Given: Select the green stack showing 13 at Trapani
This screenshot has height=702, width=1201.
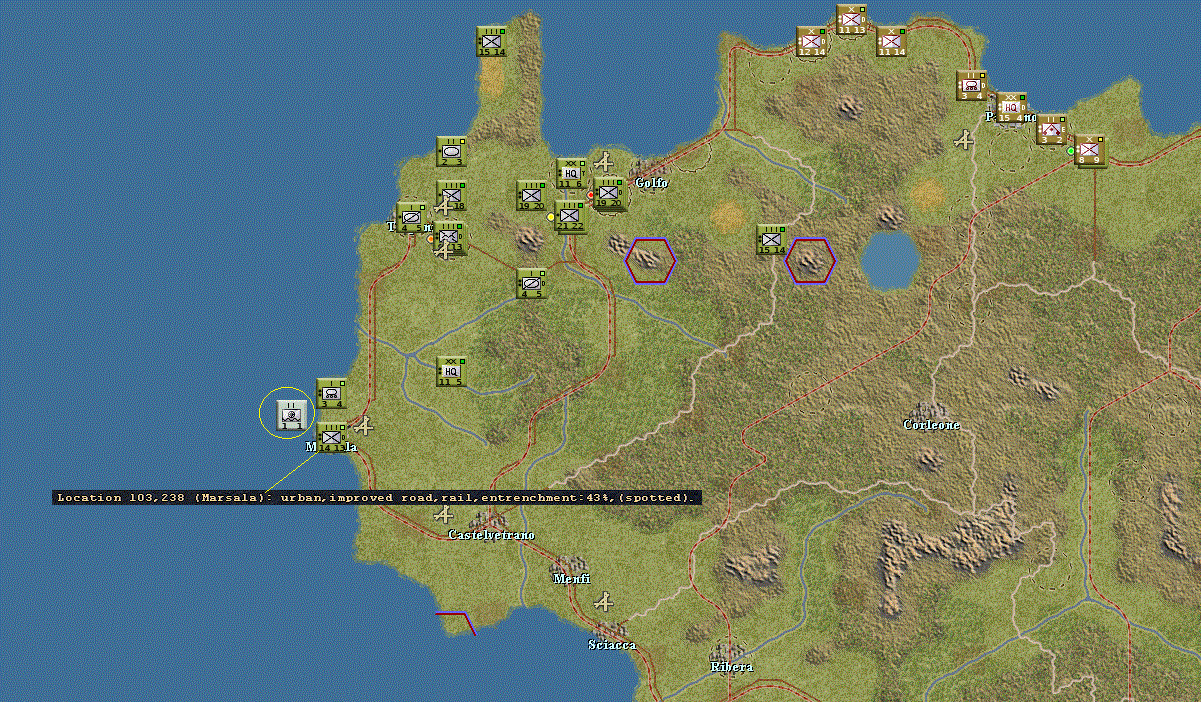Looking at the screenshot, I should [451, 238].
